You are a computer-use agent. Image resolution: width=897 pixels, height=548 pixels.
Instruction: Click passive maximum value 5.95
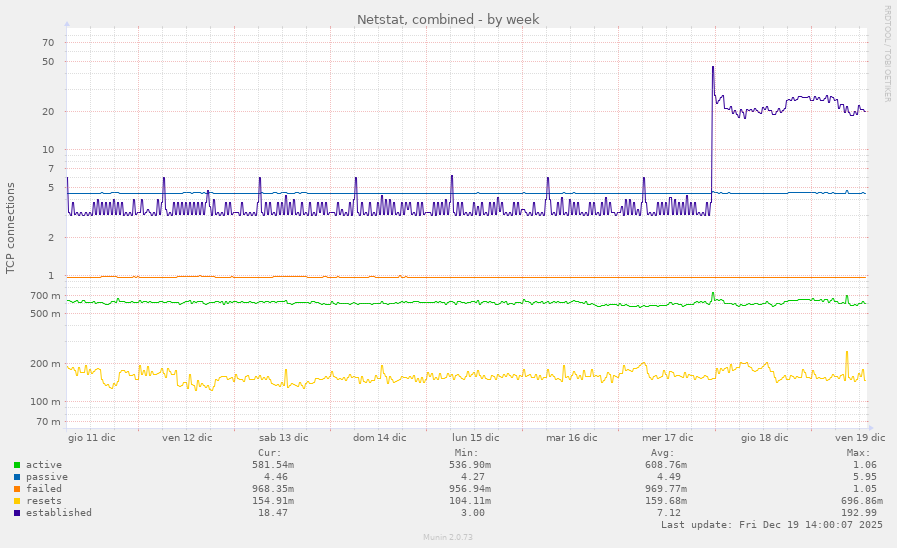[865, 477]
